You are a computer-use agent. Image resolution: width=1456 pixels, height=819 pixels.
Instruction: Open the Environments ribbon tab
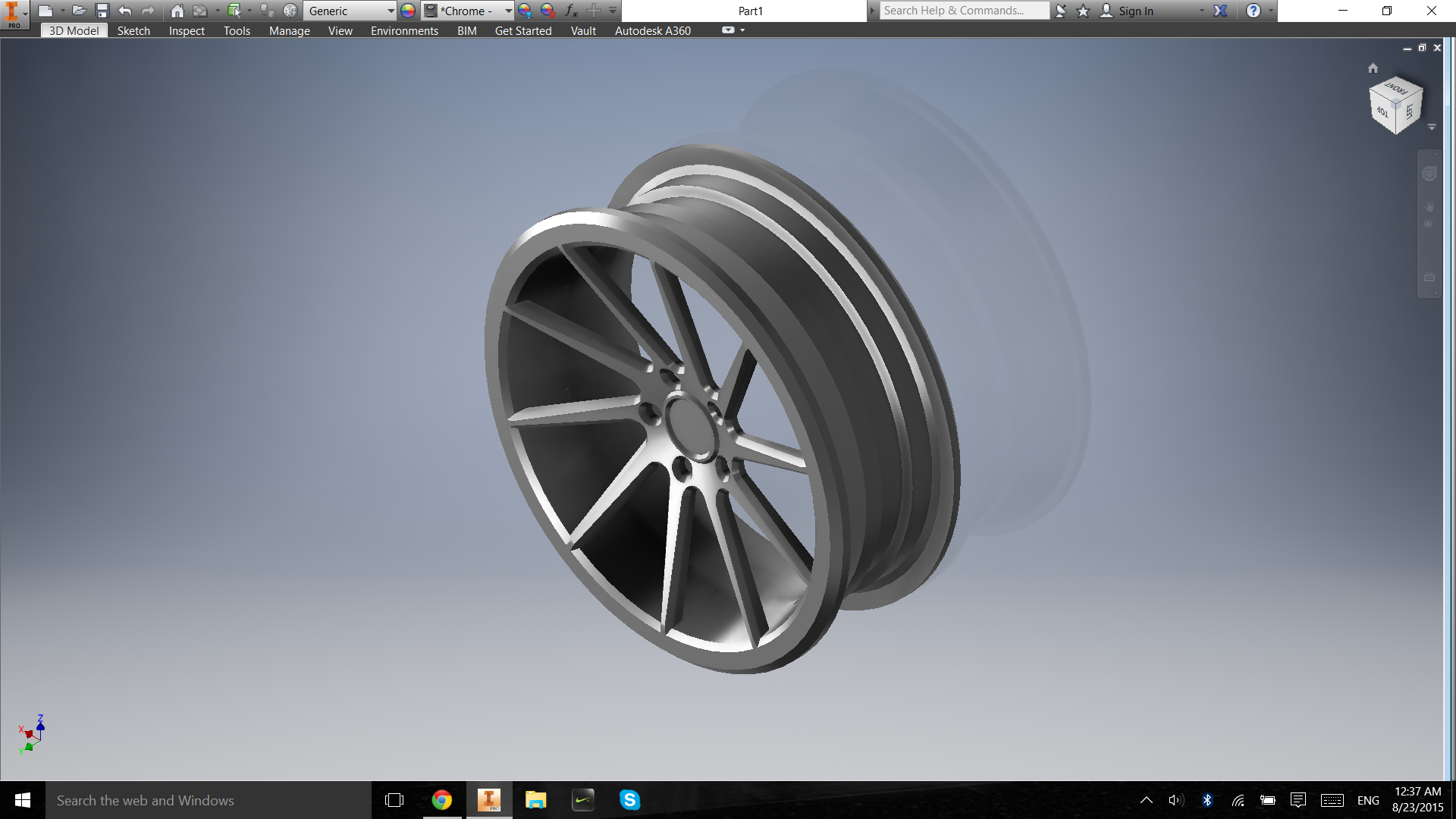(404, 31)
